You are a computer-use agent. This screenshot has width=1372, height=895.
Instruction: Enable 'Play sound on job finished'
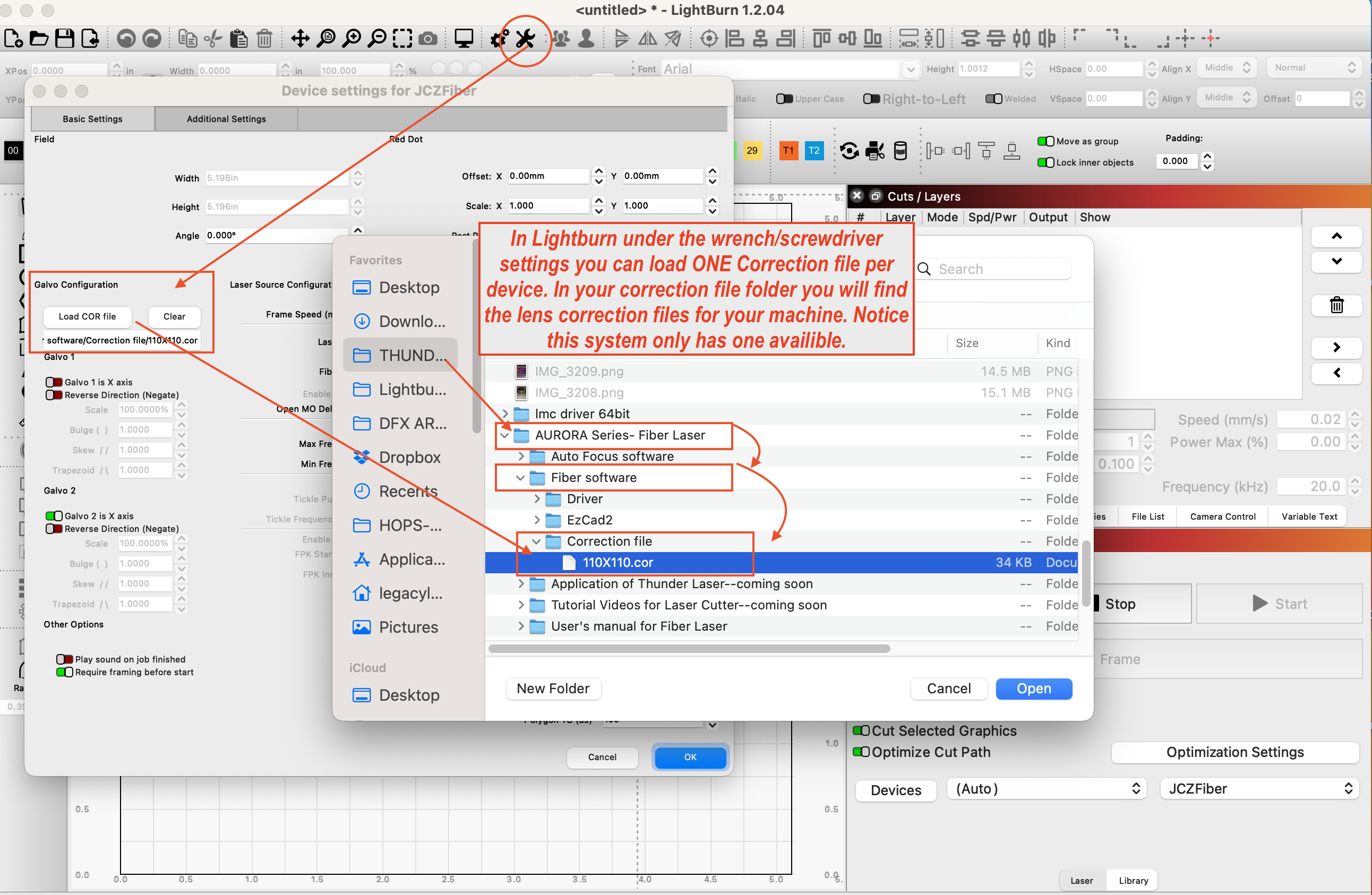65,659
